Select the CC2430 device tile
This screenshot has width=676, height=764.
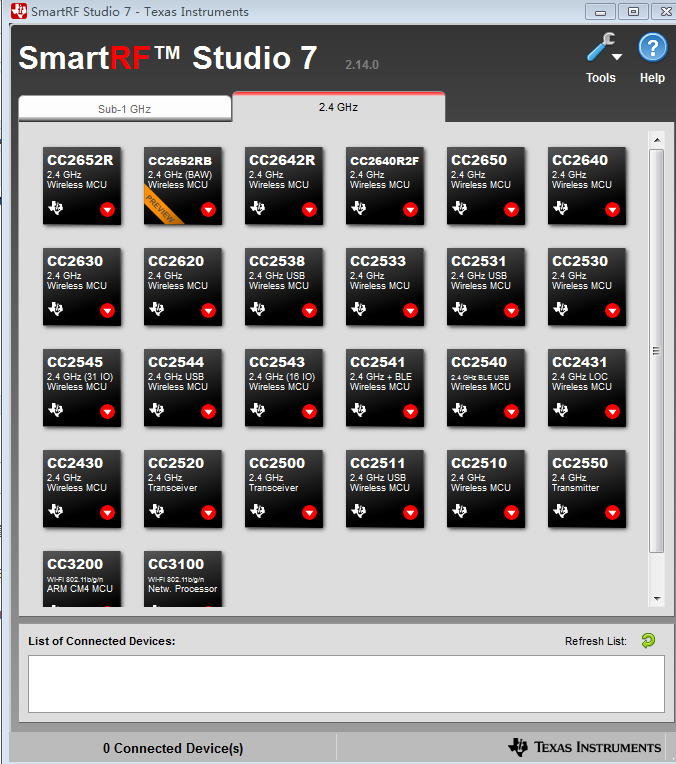82,488
